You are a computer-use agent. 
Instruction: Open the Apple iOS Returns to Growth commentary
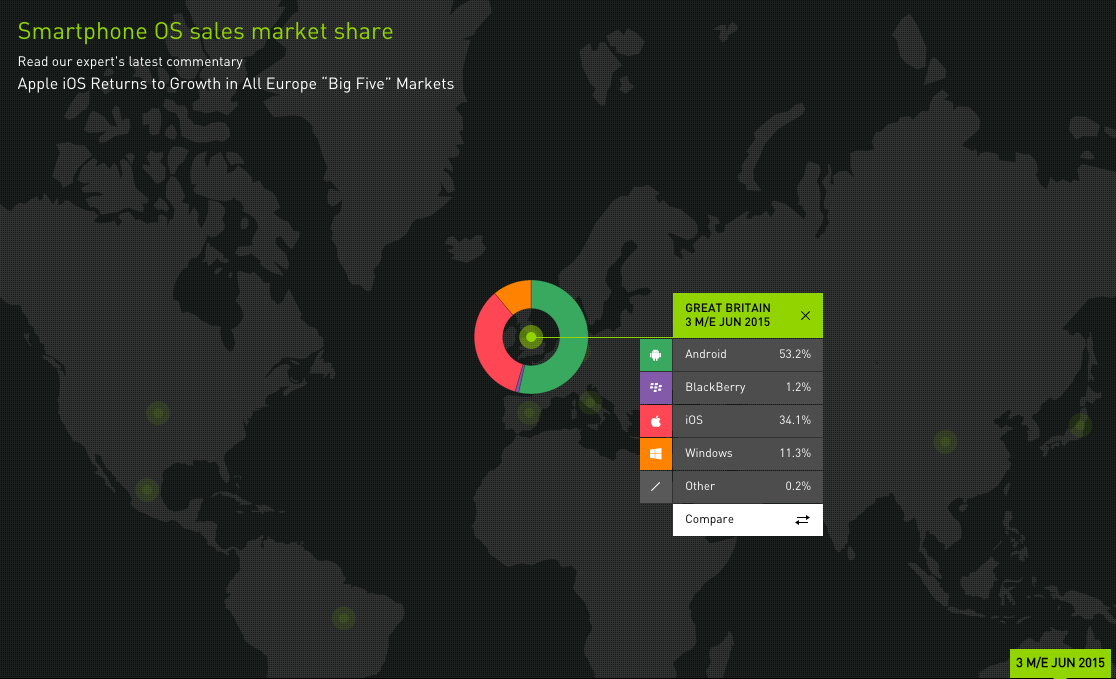tap(236, 84)
